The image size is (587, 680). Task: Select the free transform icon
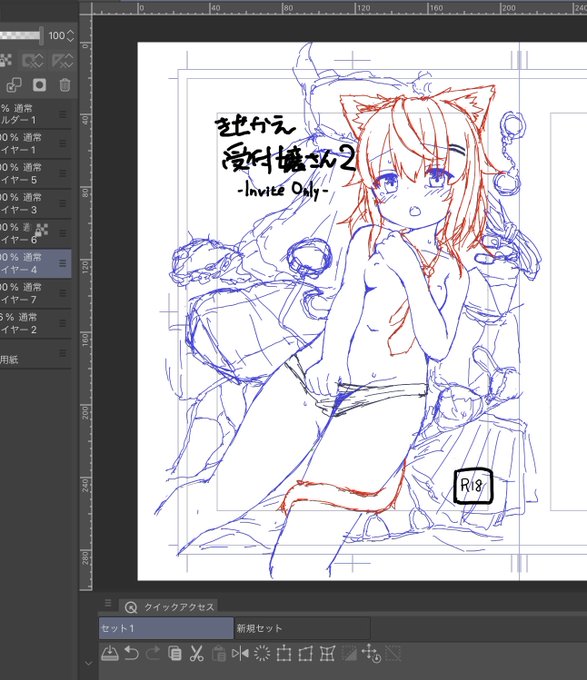tap(306, 653)
